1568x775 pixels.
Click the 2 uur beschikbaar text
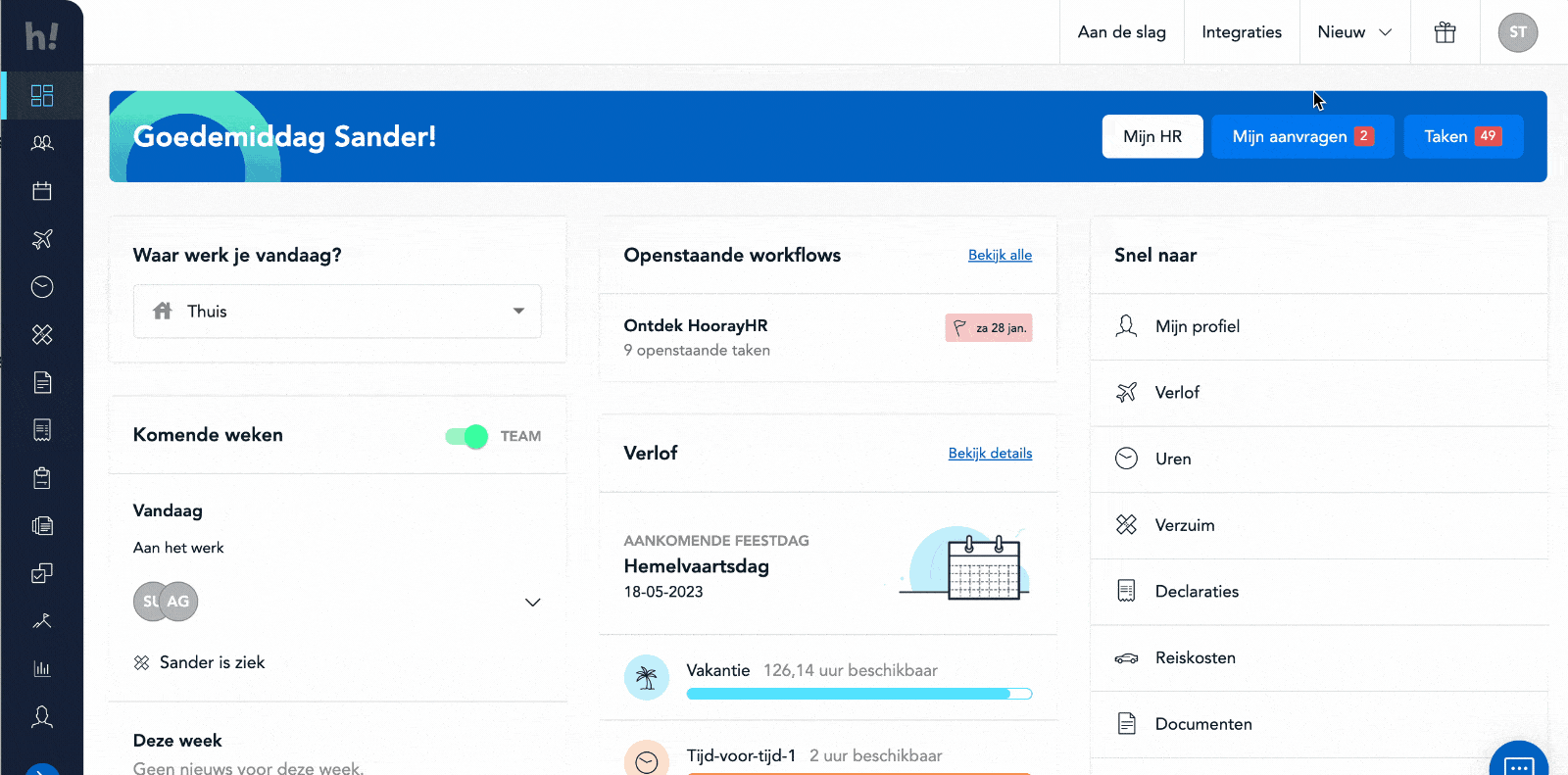(876, 755)
